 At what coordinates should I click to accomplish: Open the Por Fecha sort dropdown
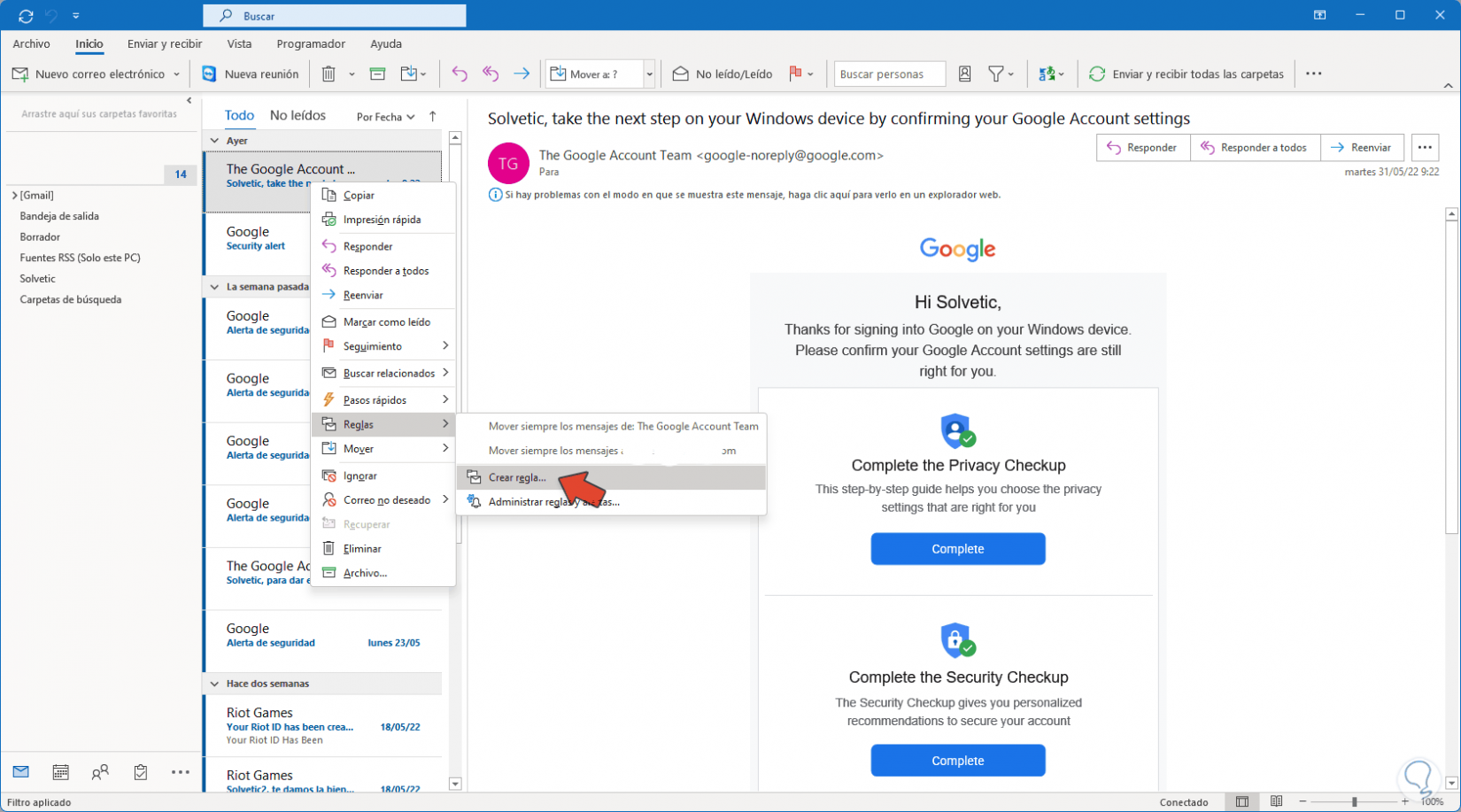pos(385,117)
